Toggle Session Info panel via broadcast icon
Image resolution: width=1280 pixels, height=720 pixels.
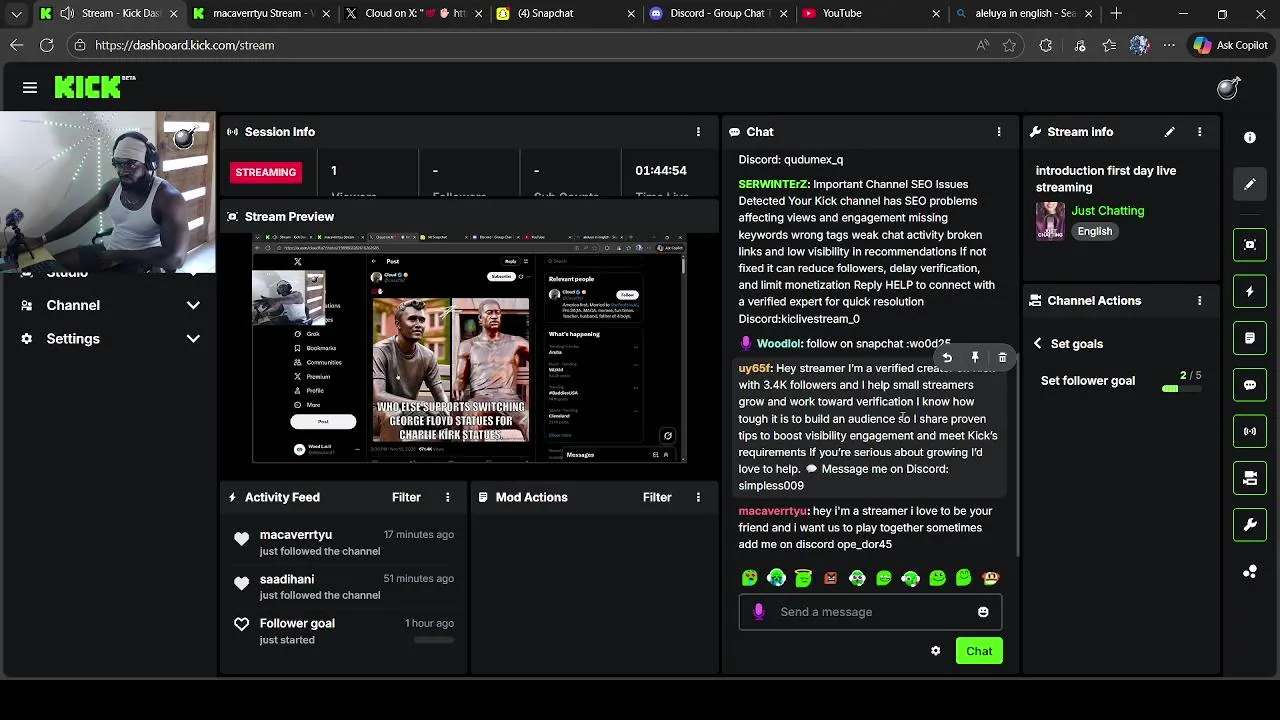(1250, 432)
